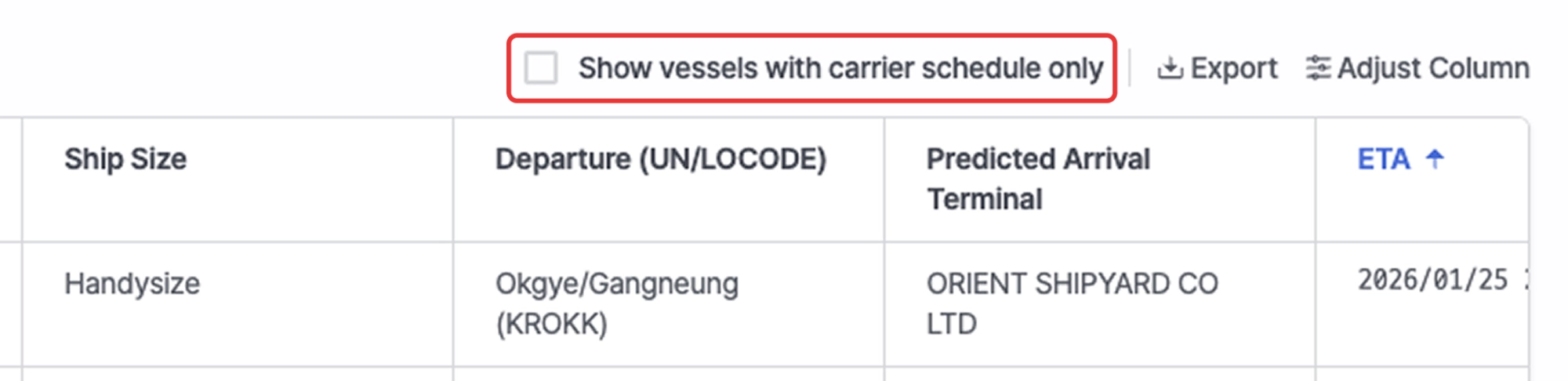
Task: Click the divider between Ship Size and Departure headers
Action: tap(453, 180)
